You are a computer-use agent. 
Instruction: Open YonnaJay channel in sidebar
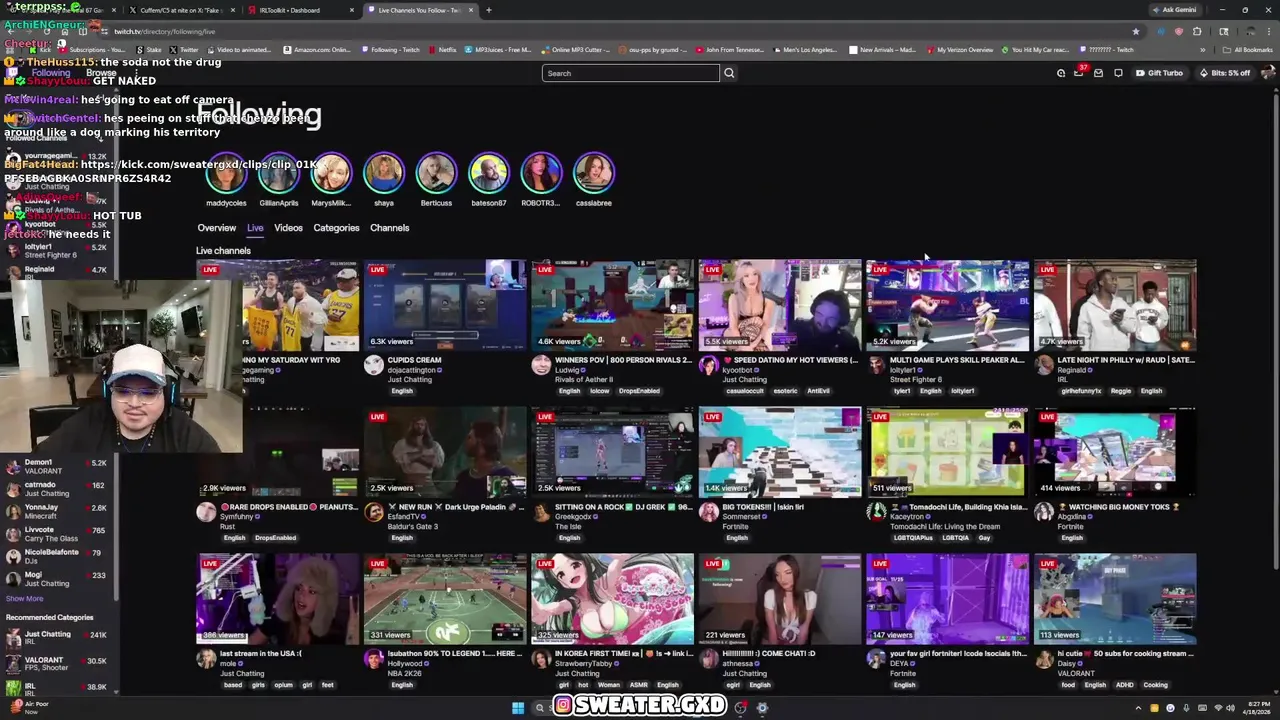(x=57, y=512)
